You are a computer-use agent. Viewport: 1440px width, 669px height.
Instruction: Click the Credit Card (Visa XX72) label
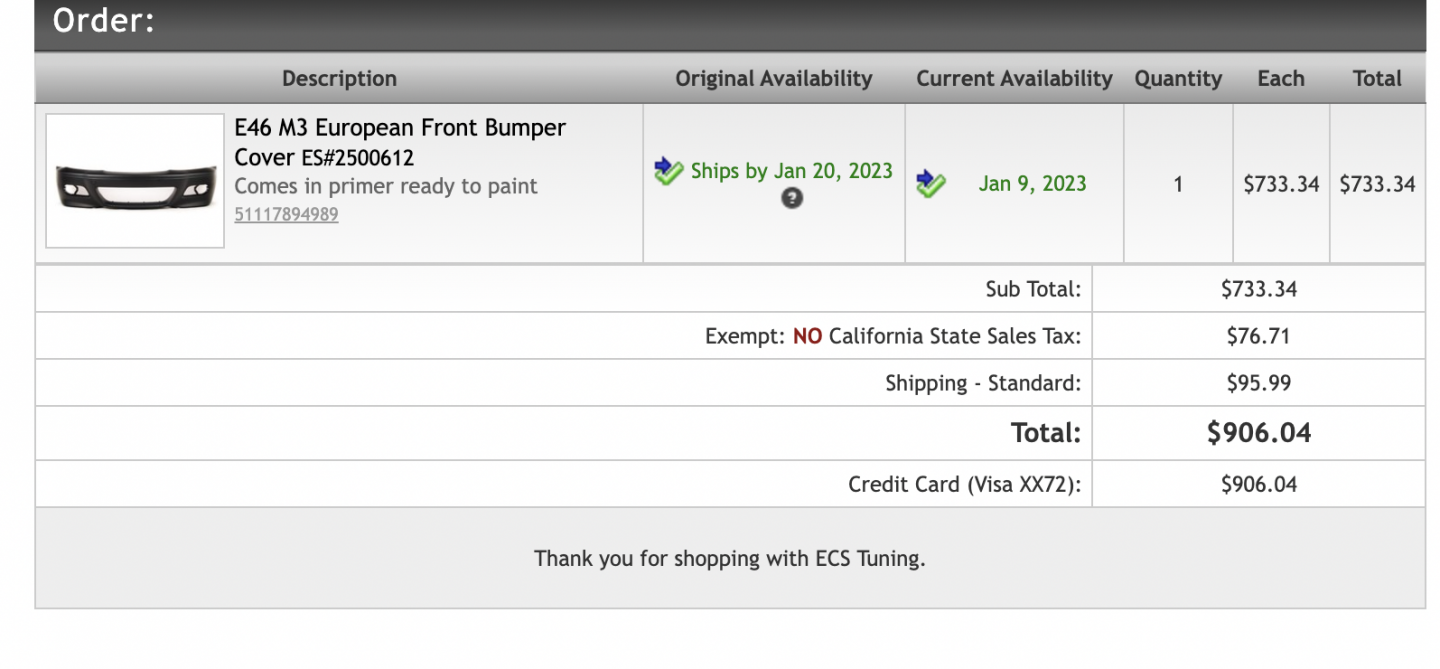coord(964,485)
